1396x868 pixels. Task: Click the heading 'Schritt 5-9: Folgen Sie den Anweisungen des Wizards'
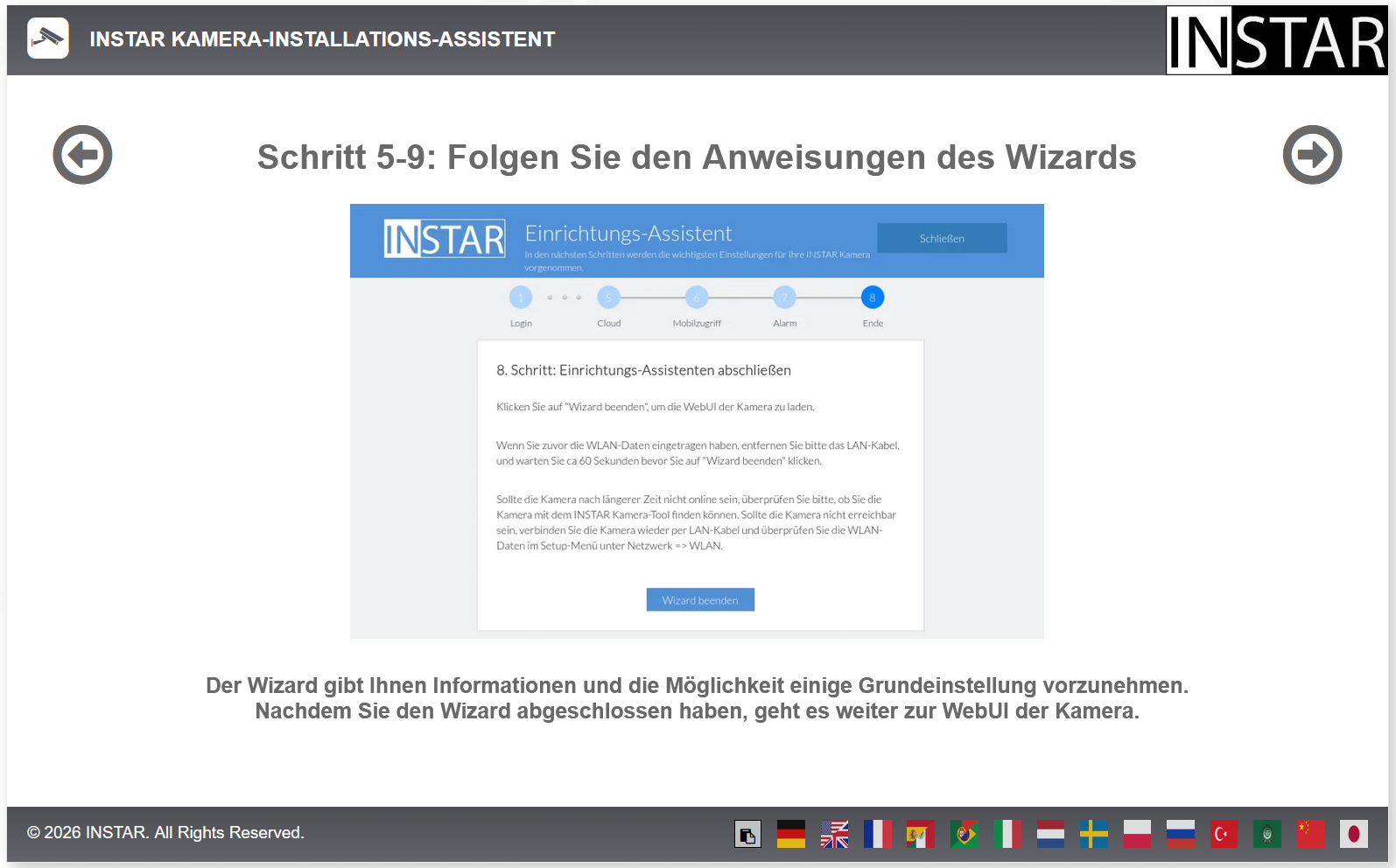[697, 157]
